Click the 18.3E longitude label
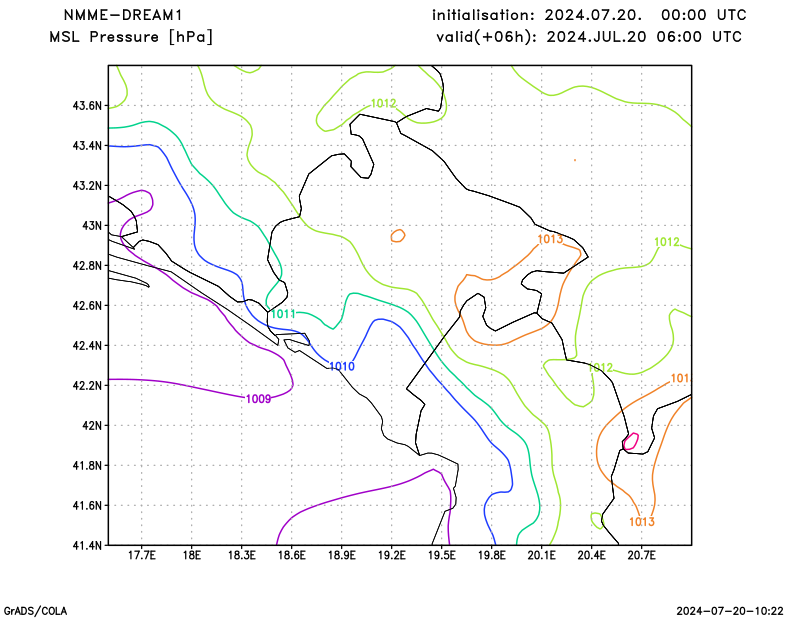This screenshot has height=618, width=800. pos(241,555)
